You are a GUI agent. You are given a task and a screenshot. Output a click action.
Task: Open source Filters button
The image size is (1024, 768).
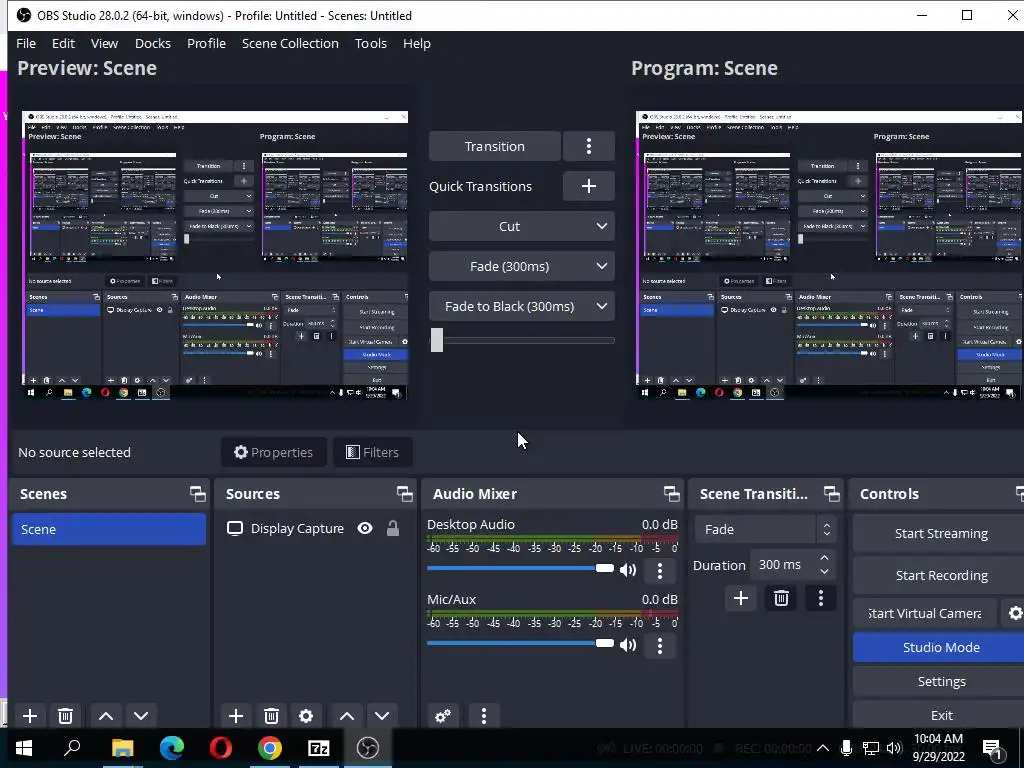tap(372, 452)
